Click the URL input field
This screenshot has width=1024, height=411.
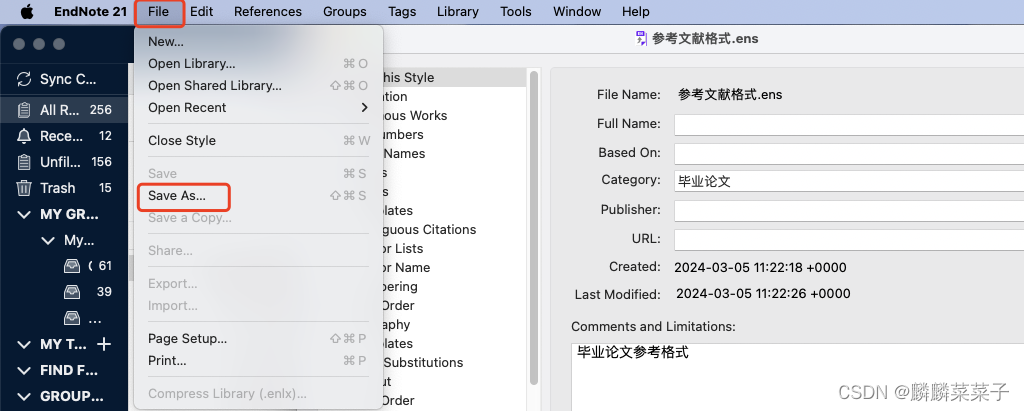click(x=849, y=240)
